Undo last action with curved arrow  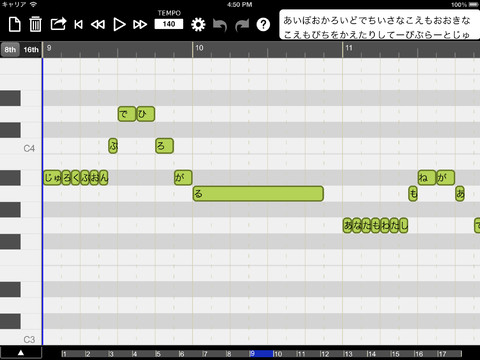[220, 25]
